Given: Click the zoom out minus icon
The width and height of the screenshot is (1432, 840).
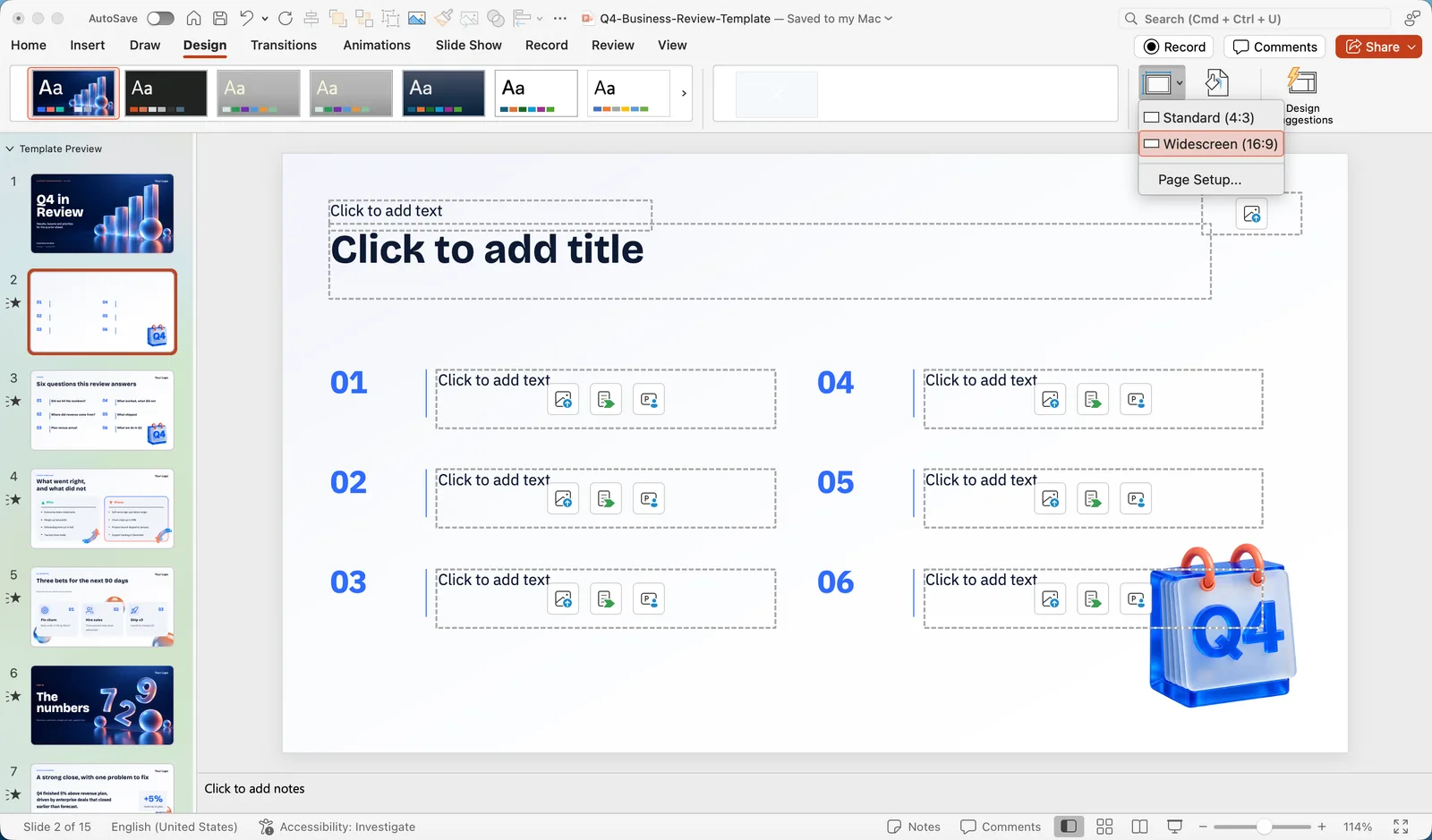Looking at the screenshot, I should (1203, 827).
